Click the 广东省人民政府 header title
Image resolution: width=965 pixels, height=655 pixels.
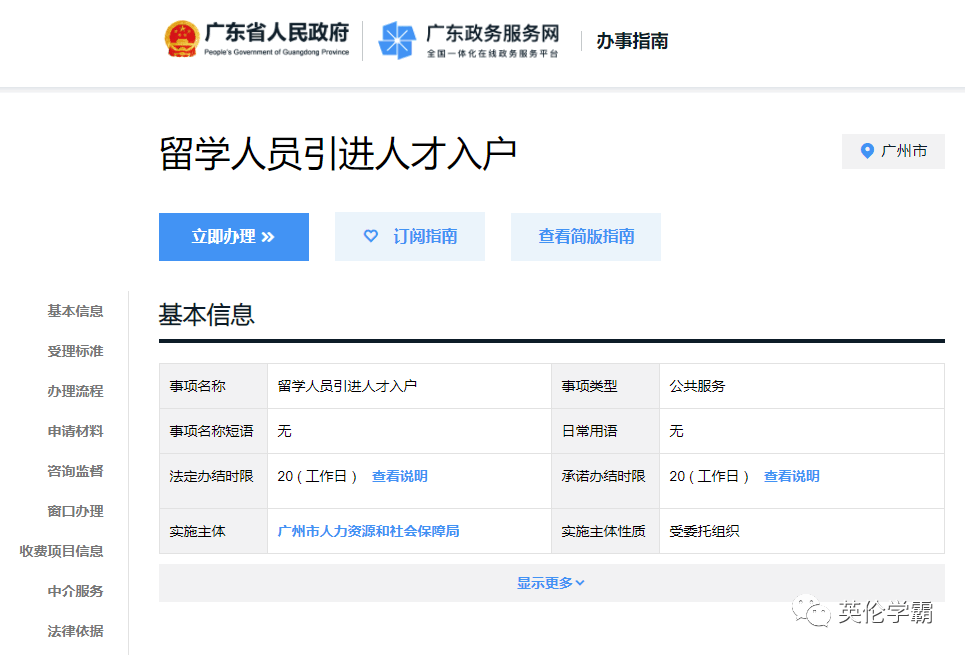tap(277, 33)
